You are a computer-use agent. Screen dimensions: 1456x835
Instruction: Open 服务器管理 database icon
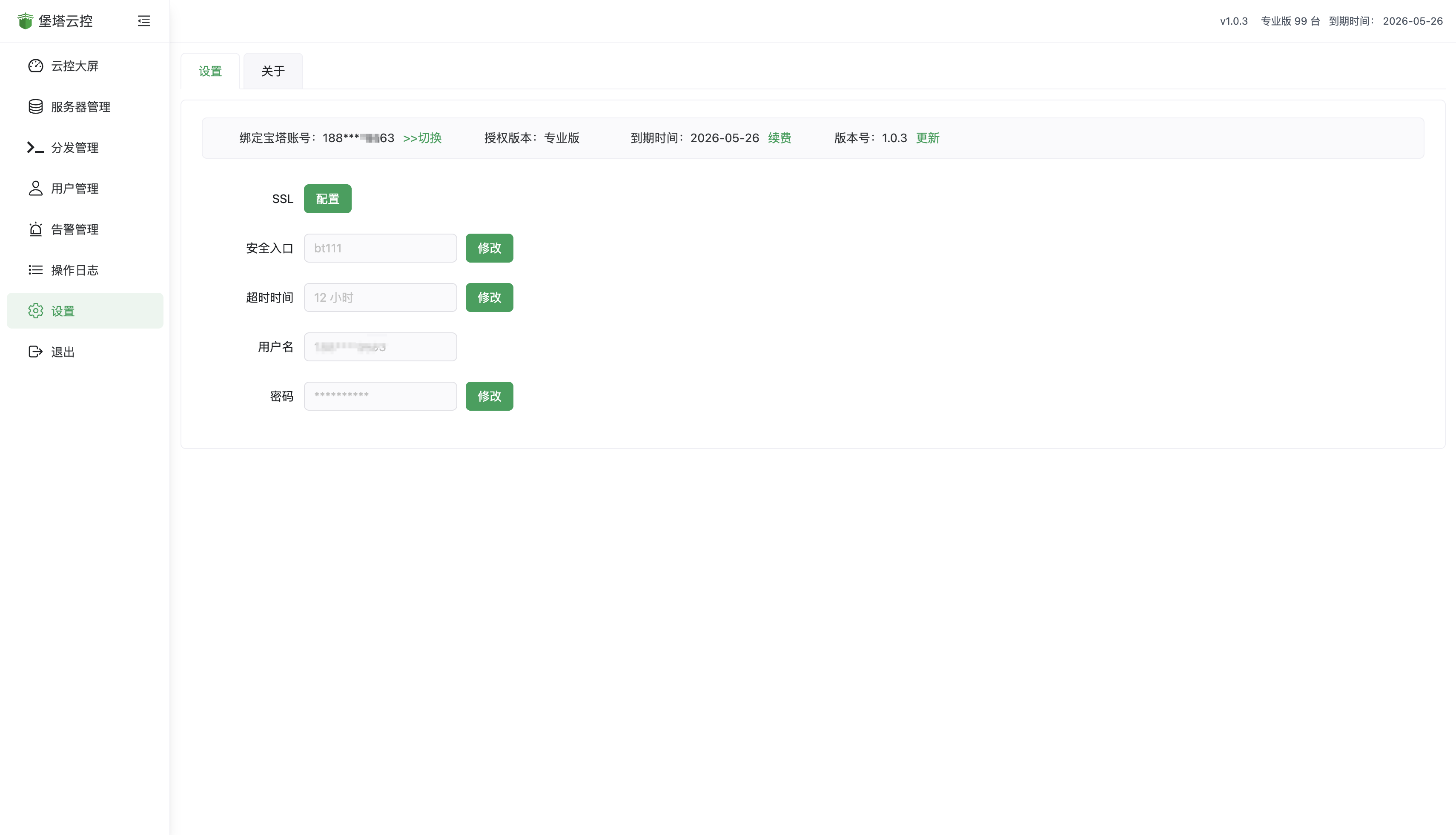point(36,107)
